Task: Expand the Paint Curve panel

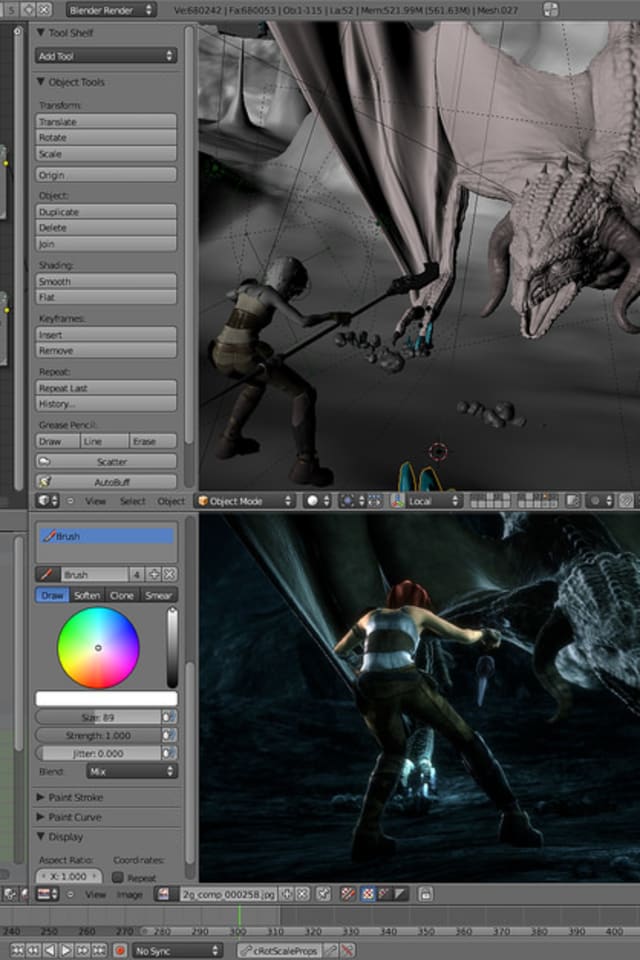Action: point(40,817)
